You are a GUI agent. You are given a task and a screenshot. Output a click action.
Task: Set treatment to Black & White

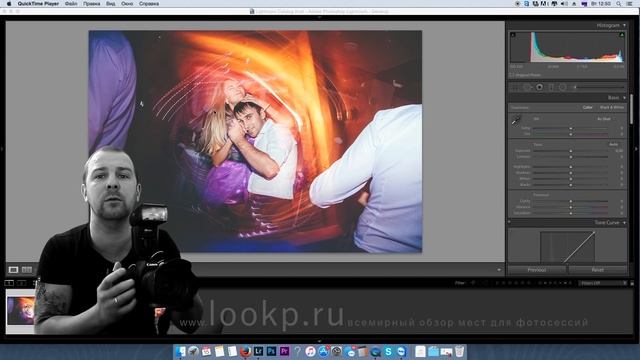point(612,107)
